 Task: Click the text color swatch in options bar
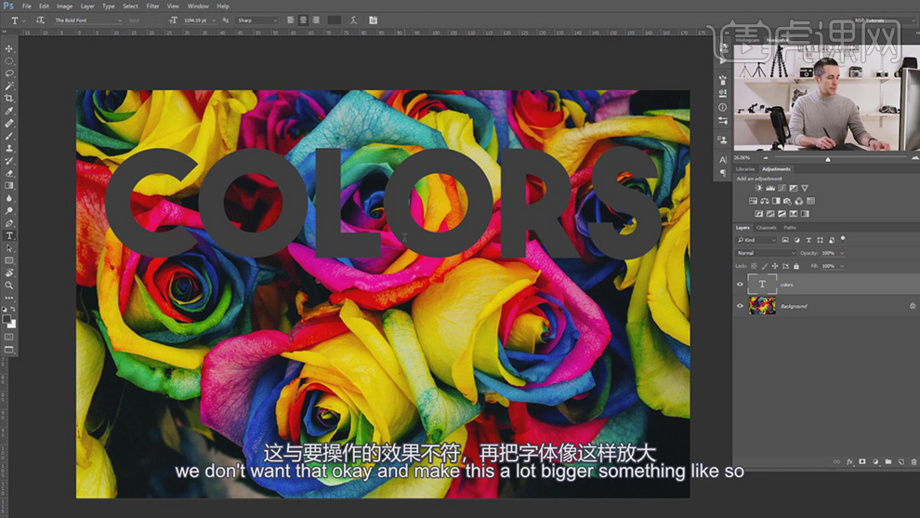pos(334,20)
